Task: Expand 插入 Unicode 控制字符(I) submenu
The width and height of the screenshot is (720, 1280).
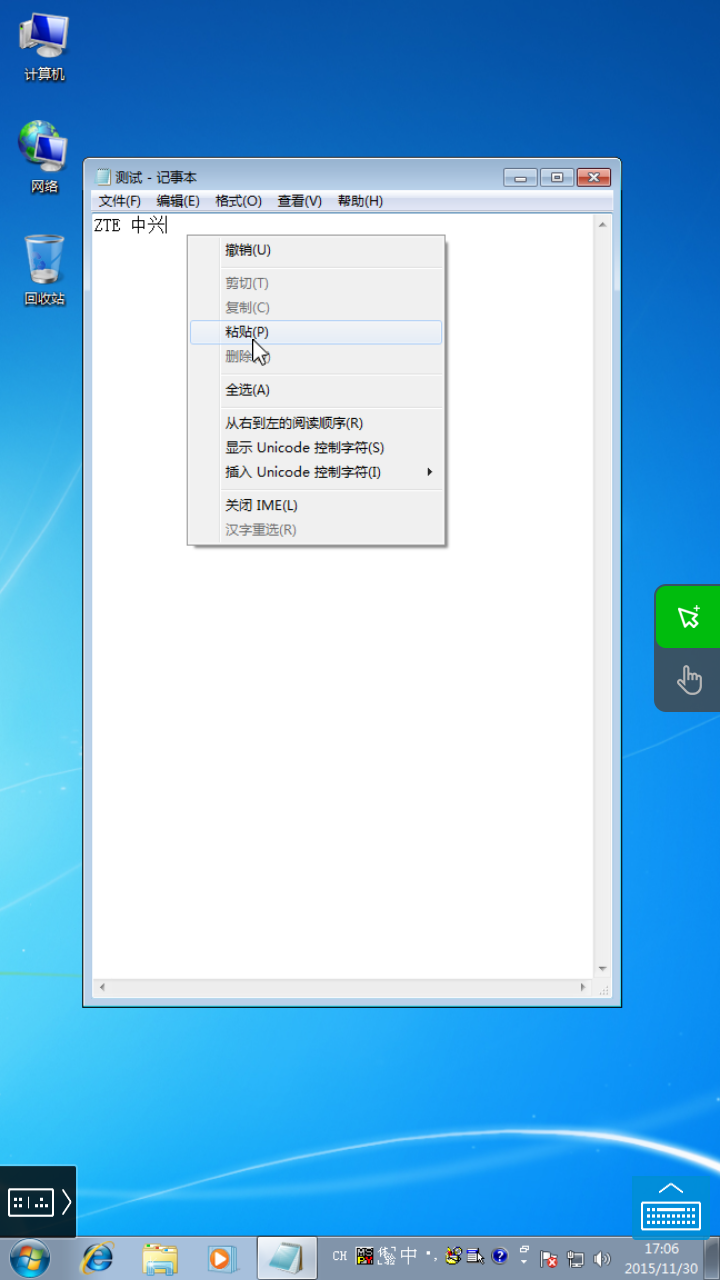Action: pyautogui.click(x=316, y=472)
